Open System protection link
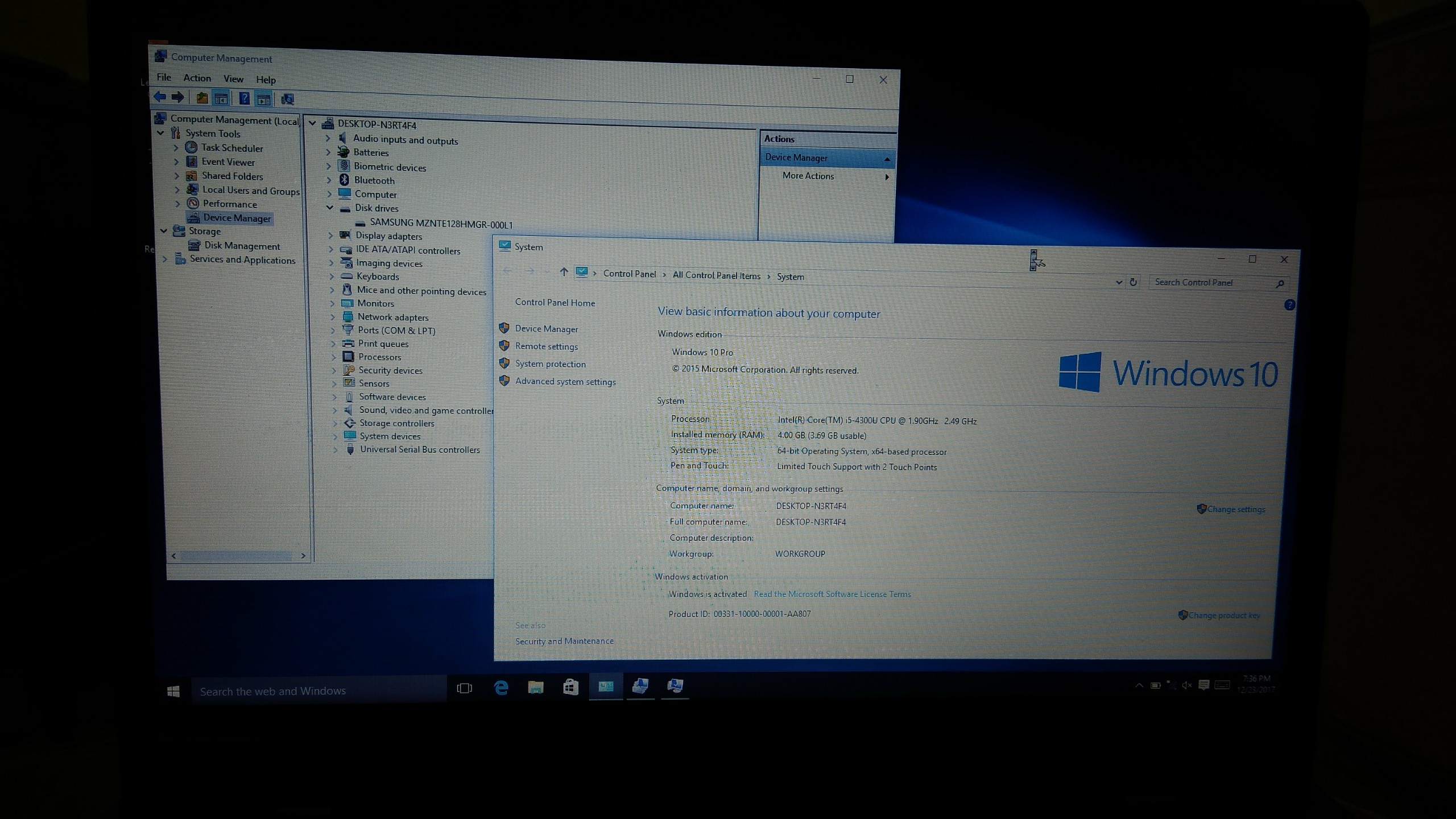 point(550,364)
